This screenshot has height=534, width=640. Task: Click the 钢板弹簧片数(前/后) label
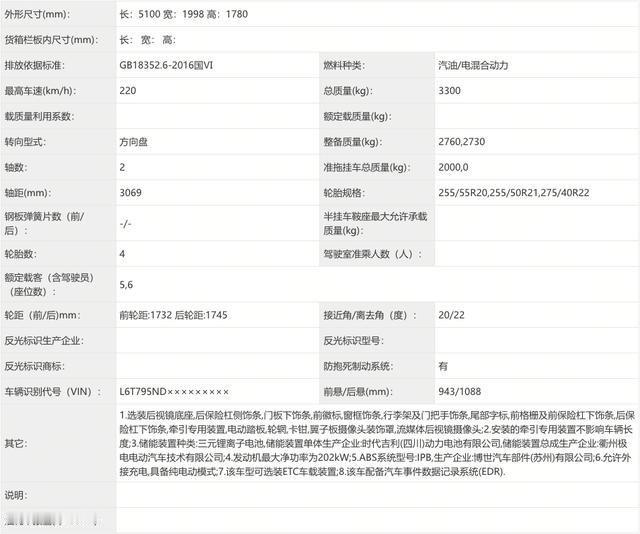coord(44,223)
